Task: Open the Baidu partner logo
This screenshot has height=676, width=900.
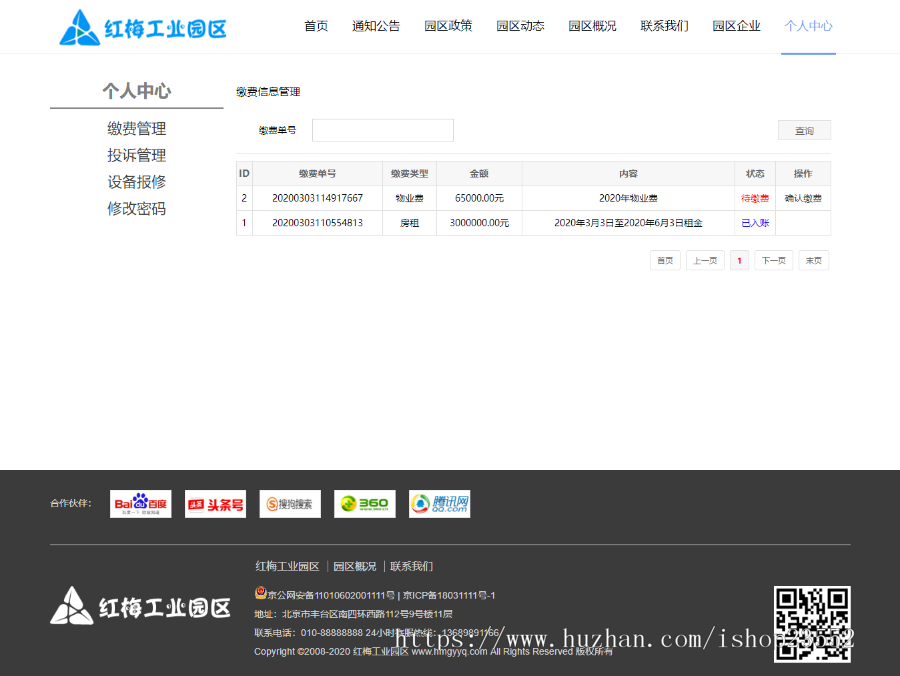Action: point(140,504)
